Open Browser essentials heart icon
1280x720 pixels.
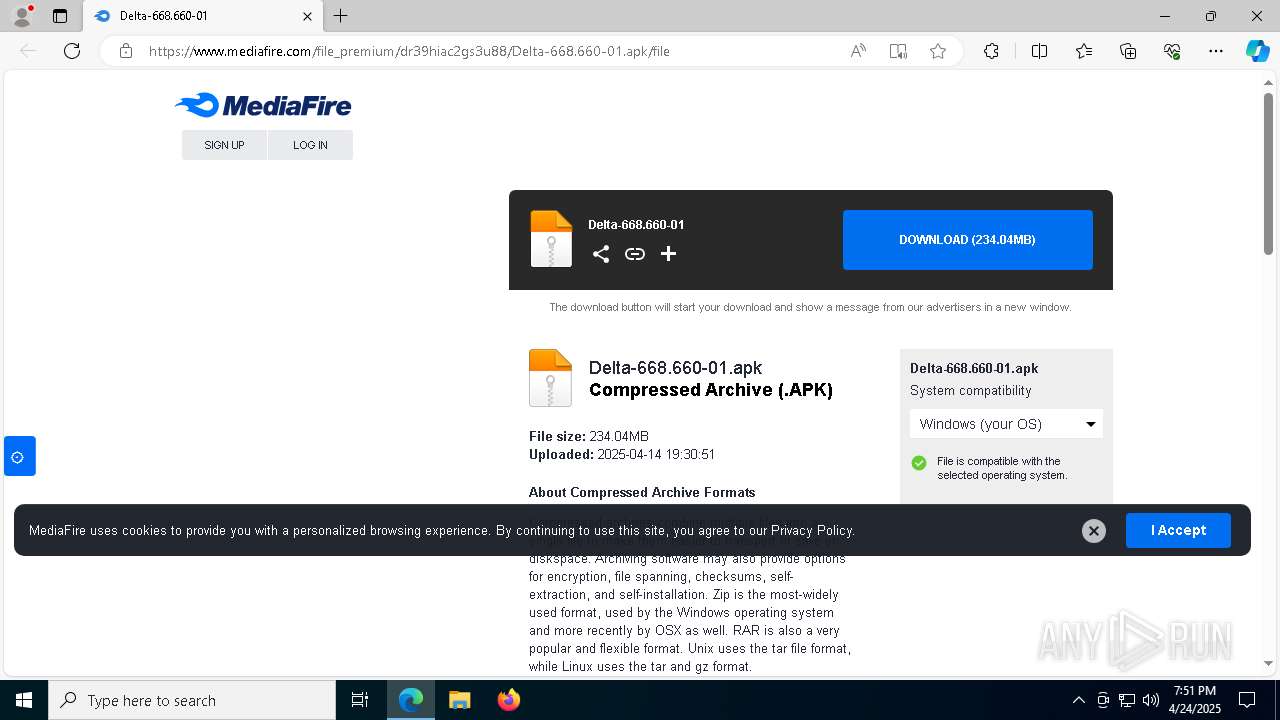point(1172,51)
